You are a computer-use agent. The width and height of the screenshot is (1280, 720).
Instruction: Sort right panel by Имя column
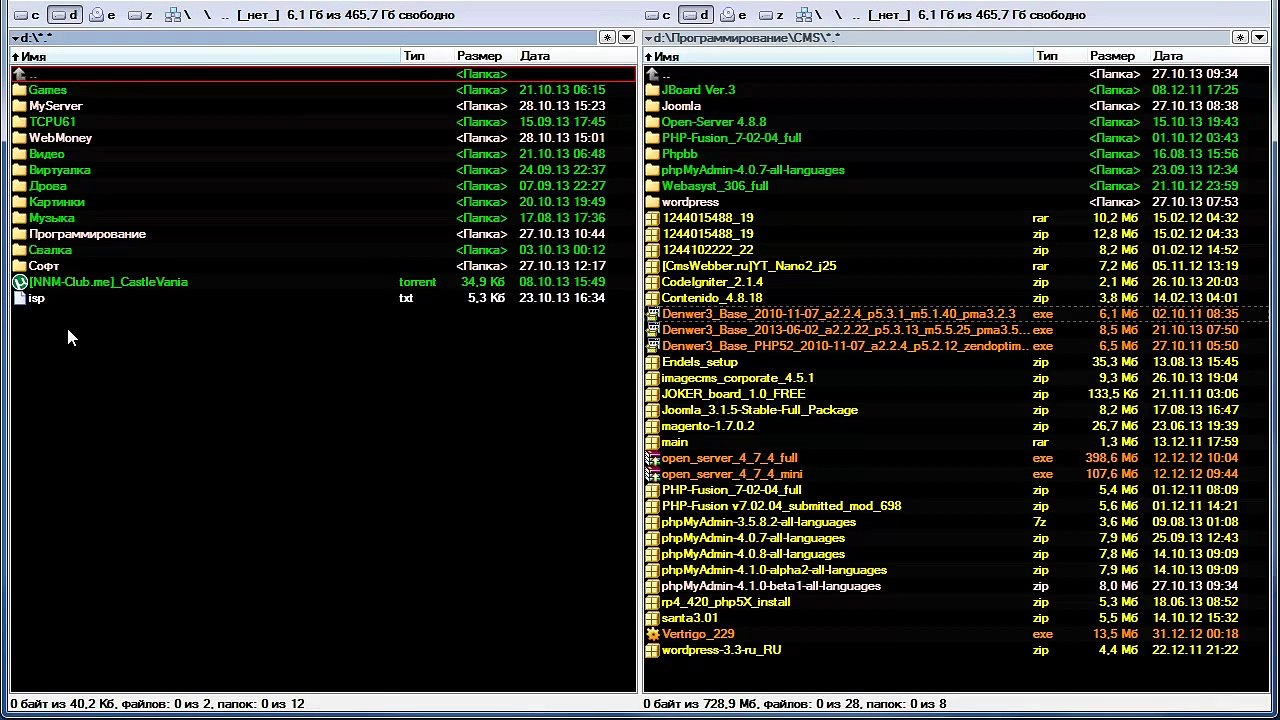[838, 56]
